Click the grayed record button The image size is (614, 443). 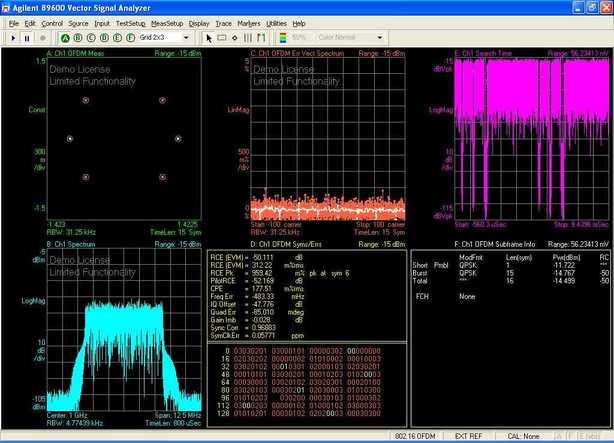pos(43,38)
